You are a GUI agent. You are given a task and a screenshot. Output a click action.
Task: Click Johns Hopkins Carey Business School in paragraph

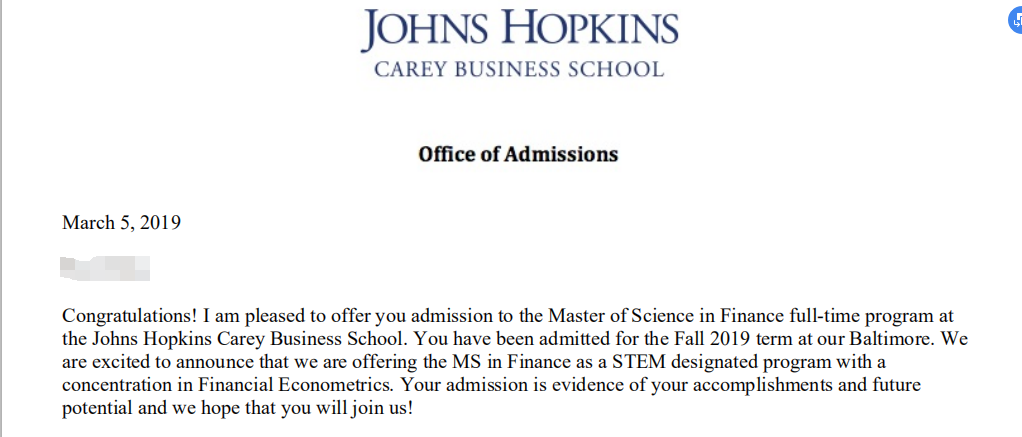[250, 340]
